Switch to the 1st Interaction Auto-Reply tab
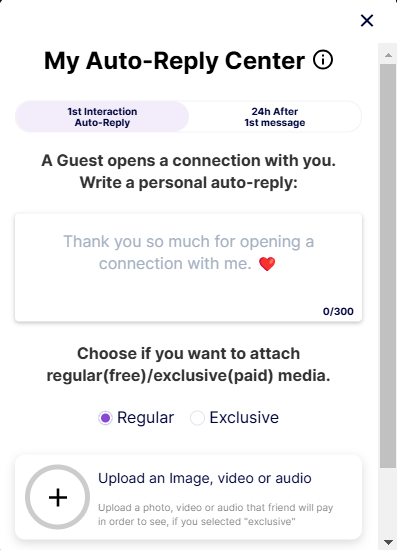Screen dimensions: 397x550 coord(102,117)
